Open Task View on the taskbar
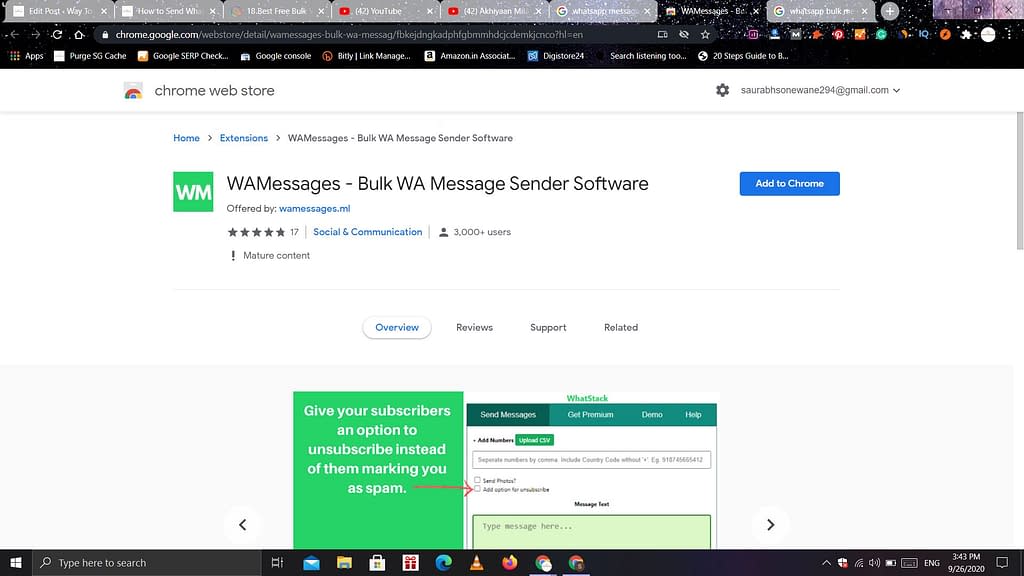 (277, 562)
